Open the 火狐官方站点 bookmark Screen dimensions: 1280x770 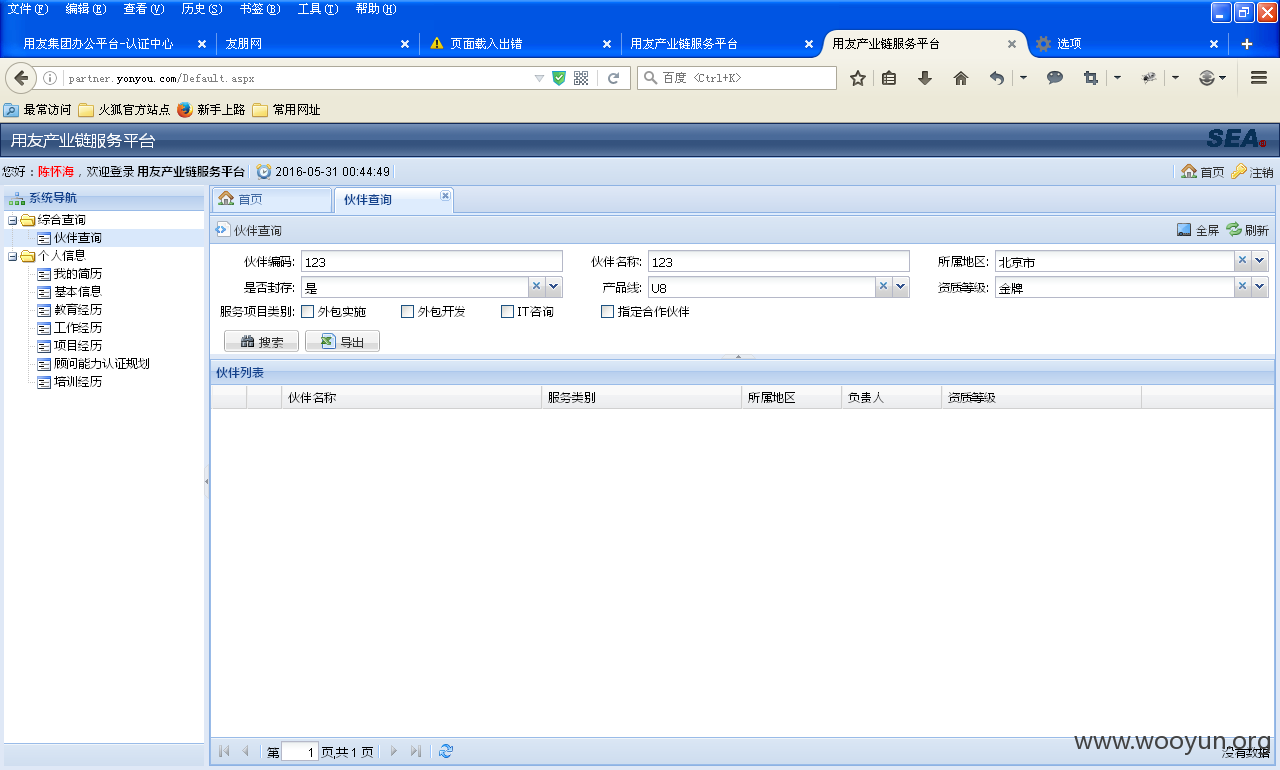[124, 110]
